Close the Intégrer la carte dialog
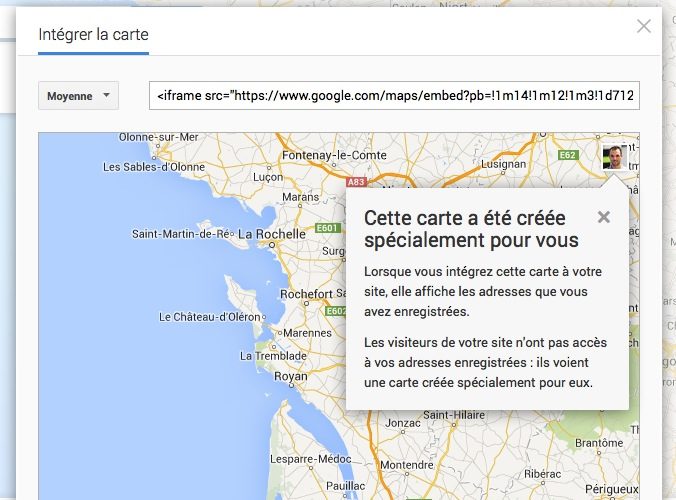Image resolution: width=676 pixels, height=500 pixels. 644,26
